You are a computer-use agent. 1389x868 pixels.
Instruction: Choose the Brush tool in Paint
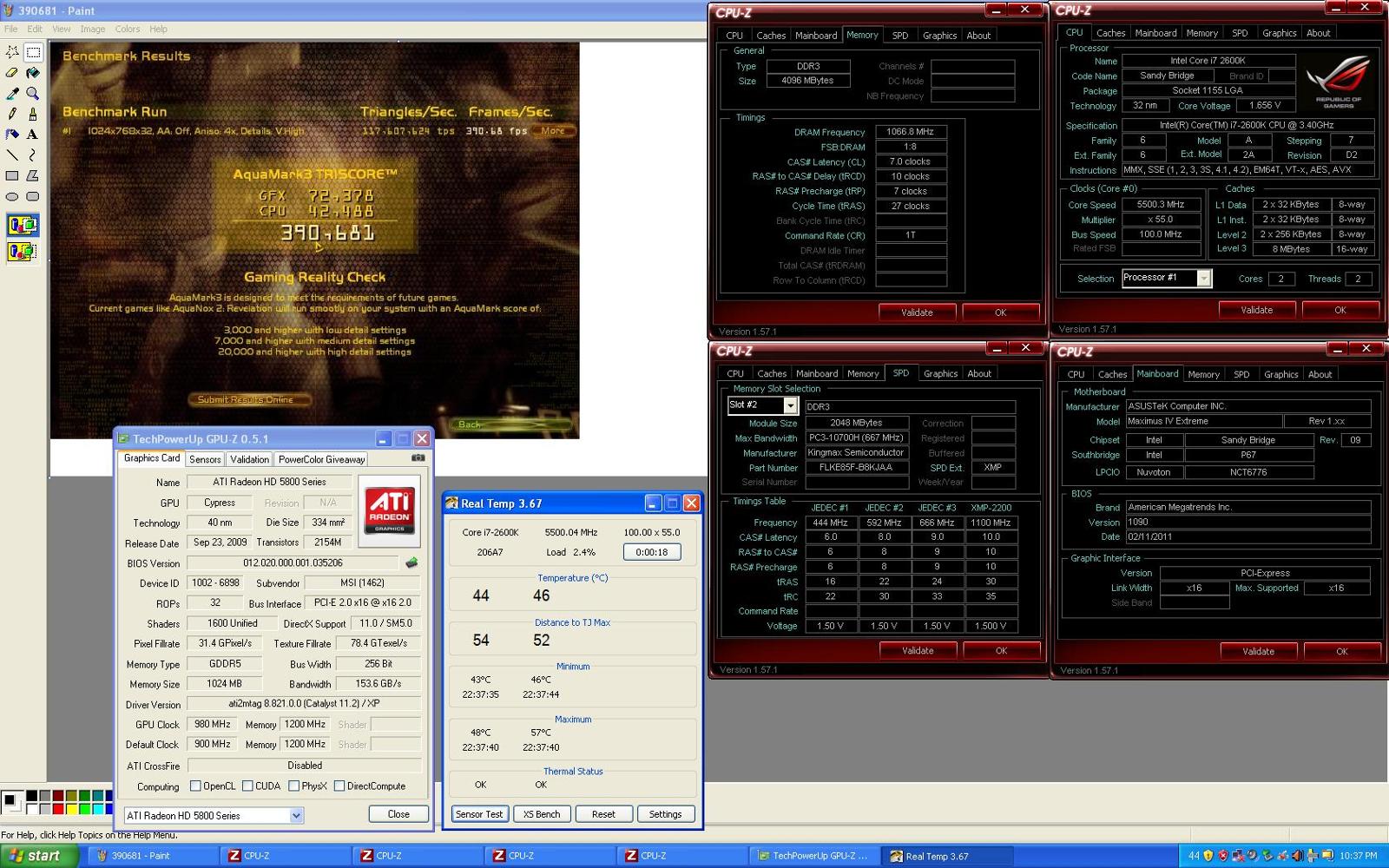pos(33,114)
